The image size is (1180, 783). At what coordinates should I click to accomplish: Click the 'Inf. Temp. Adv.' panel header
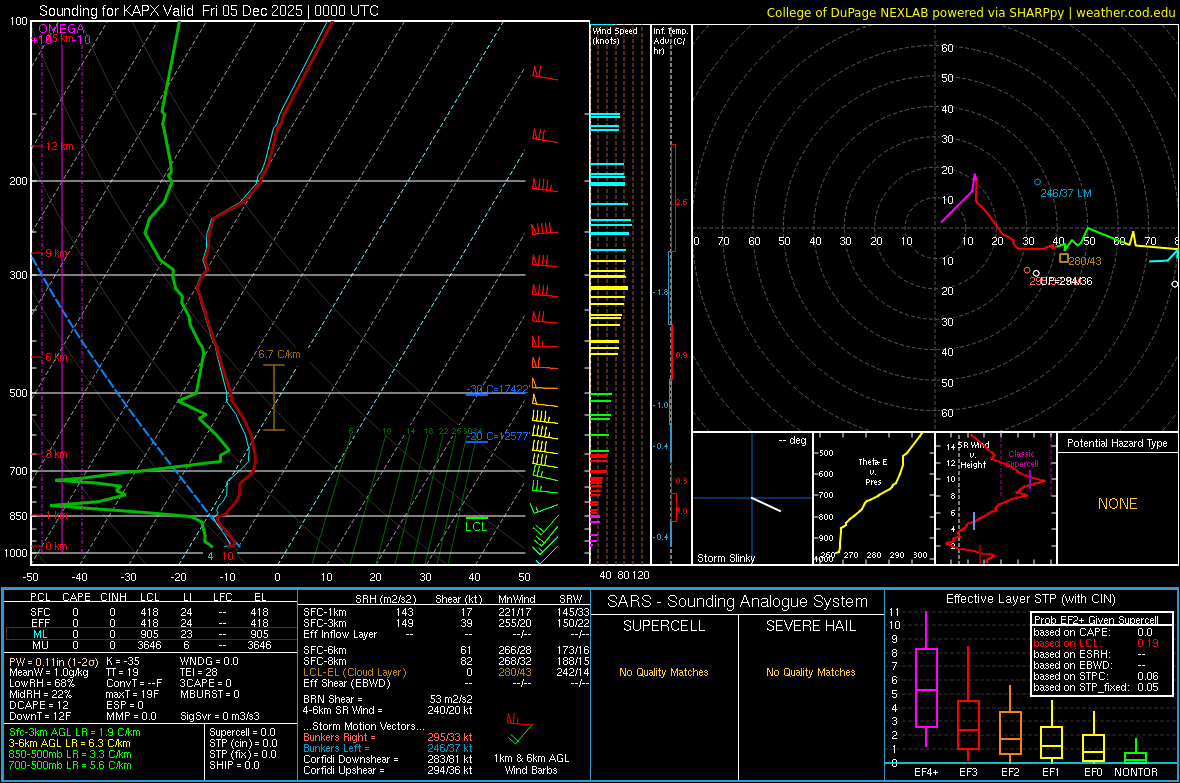coord(670,41)
